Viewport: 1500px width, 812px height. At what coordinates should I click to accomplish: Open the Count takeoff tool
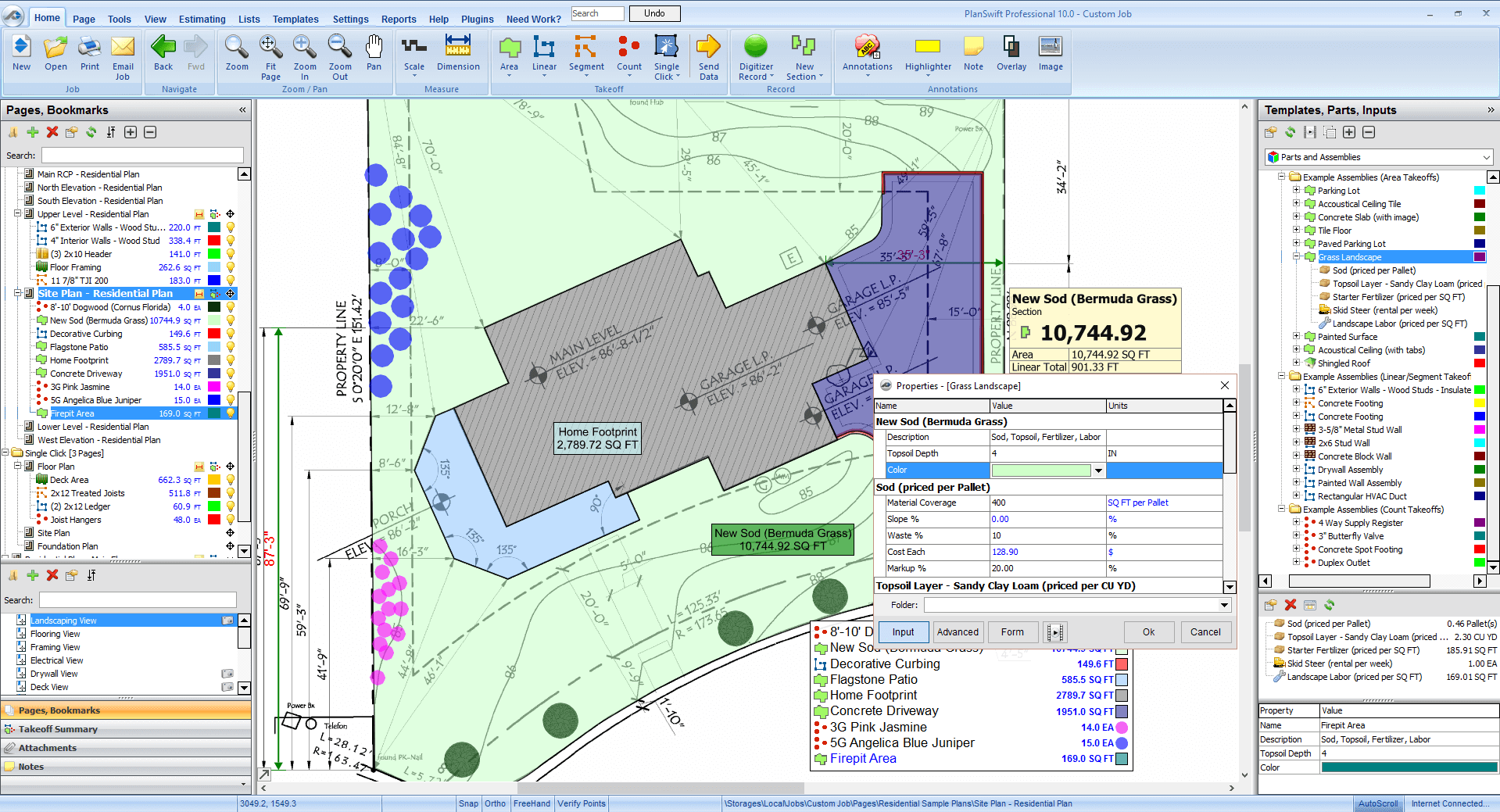pyautogui.click(x=628, y=55)
